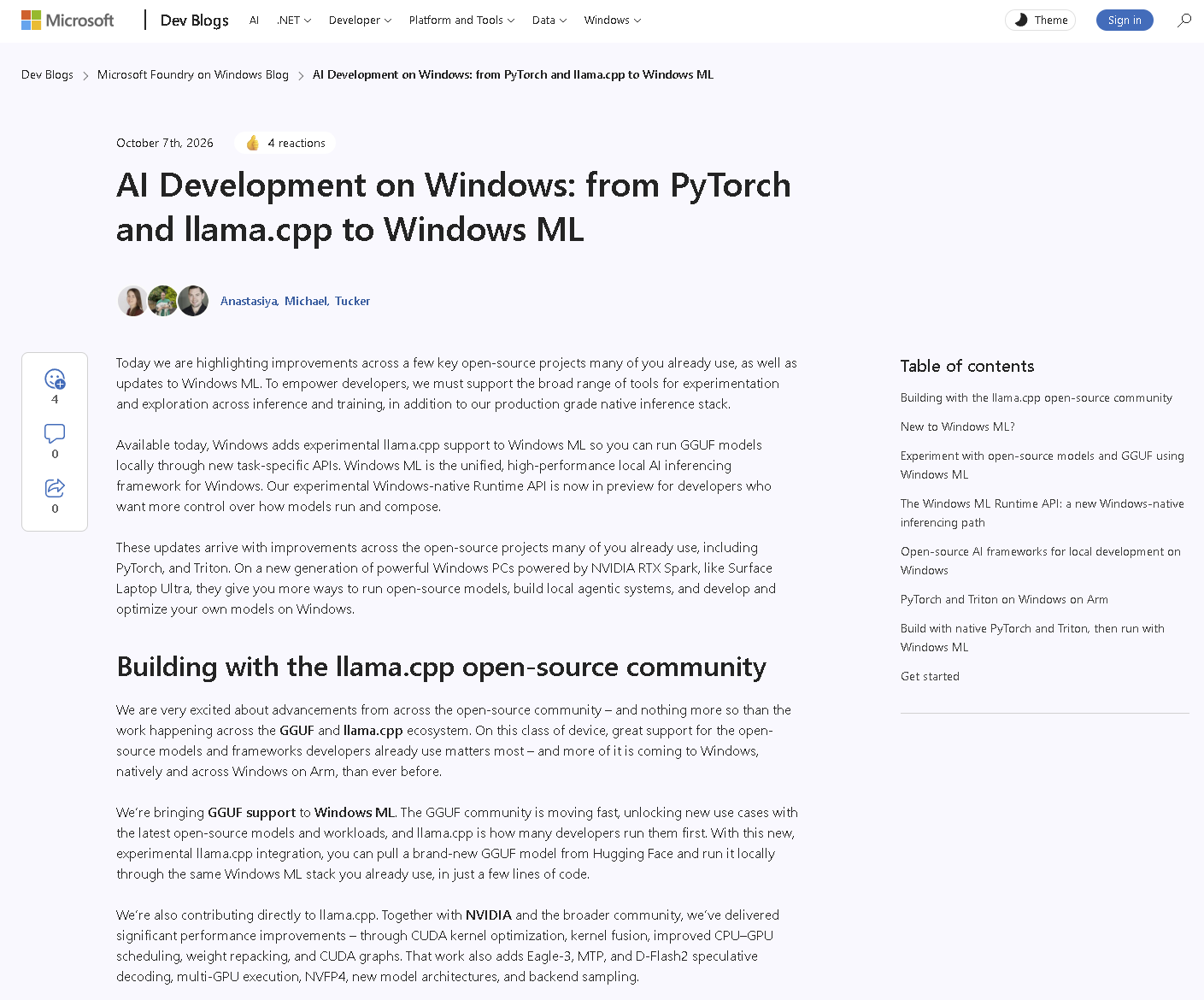Toggle the dark Theme switch
1204x1000 pixels.
[1040, 21]
